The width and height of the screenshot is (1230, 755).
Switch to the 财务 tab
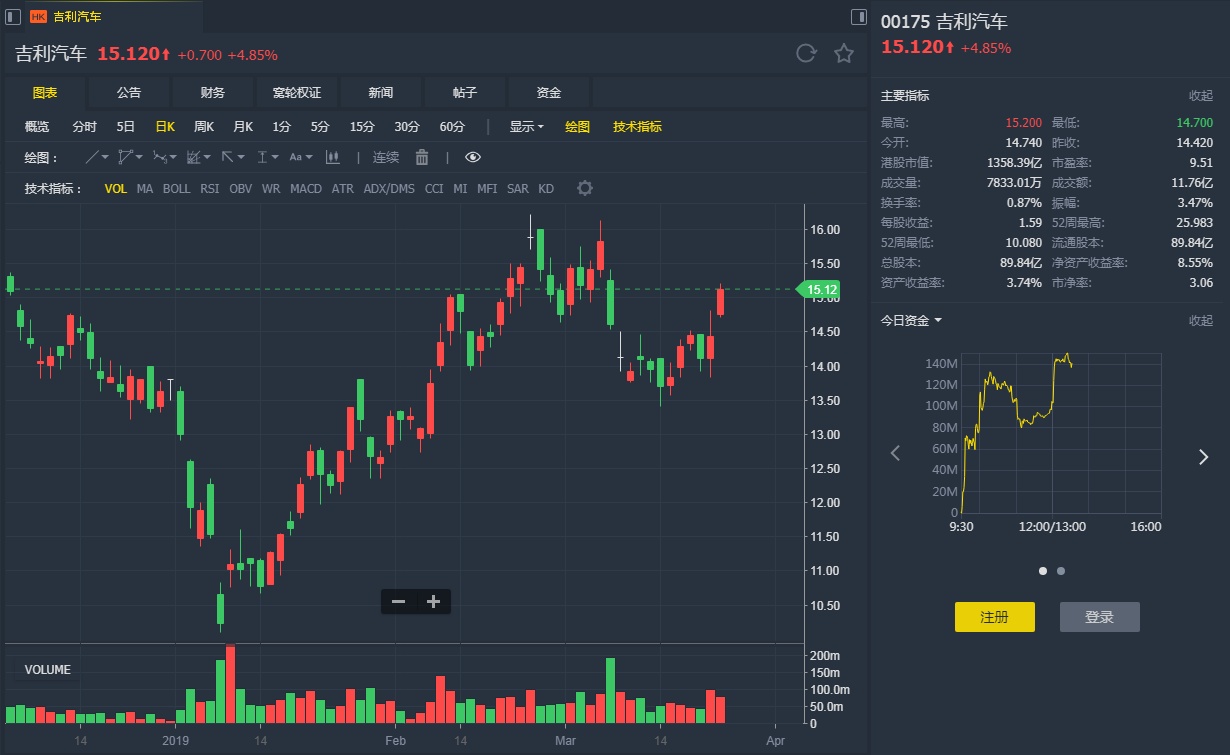pyautogui.click(x=213, y=93)
